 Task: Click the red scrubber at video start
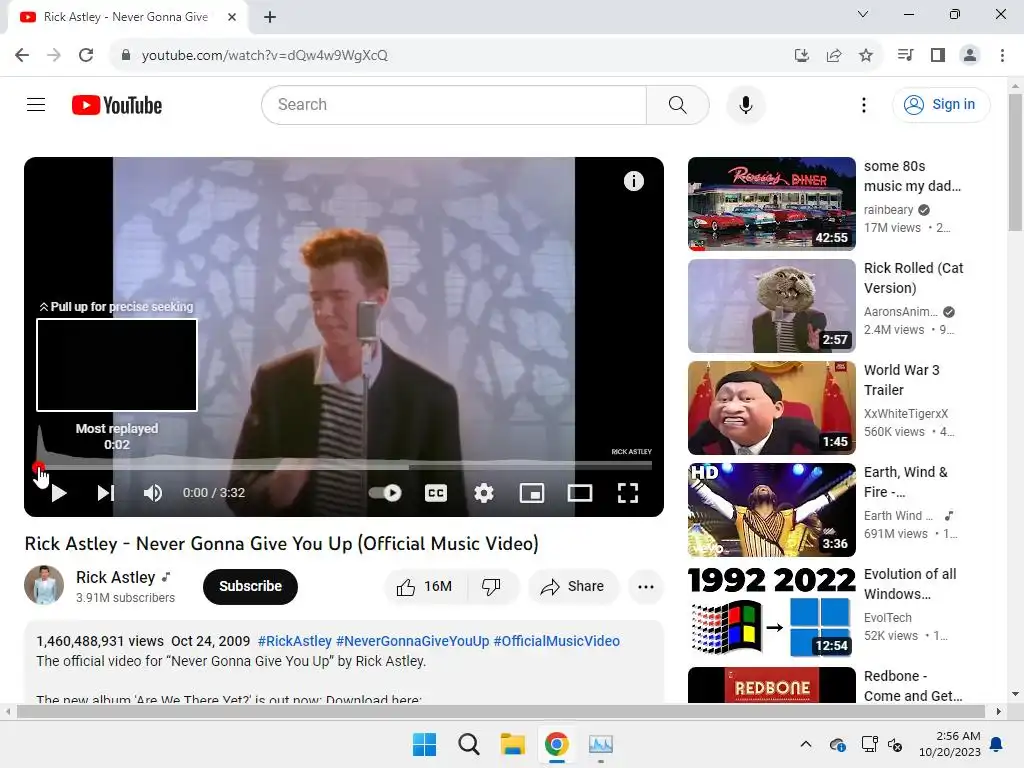coord(38,467)
